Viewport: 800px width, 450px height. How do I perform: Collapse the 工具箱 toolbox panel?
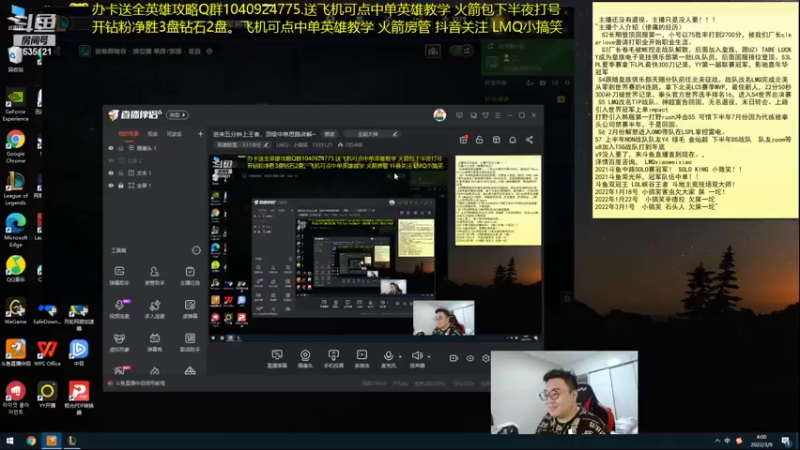[196, 250]
